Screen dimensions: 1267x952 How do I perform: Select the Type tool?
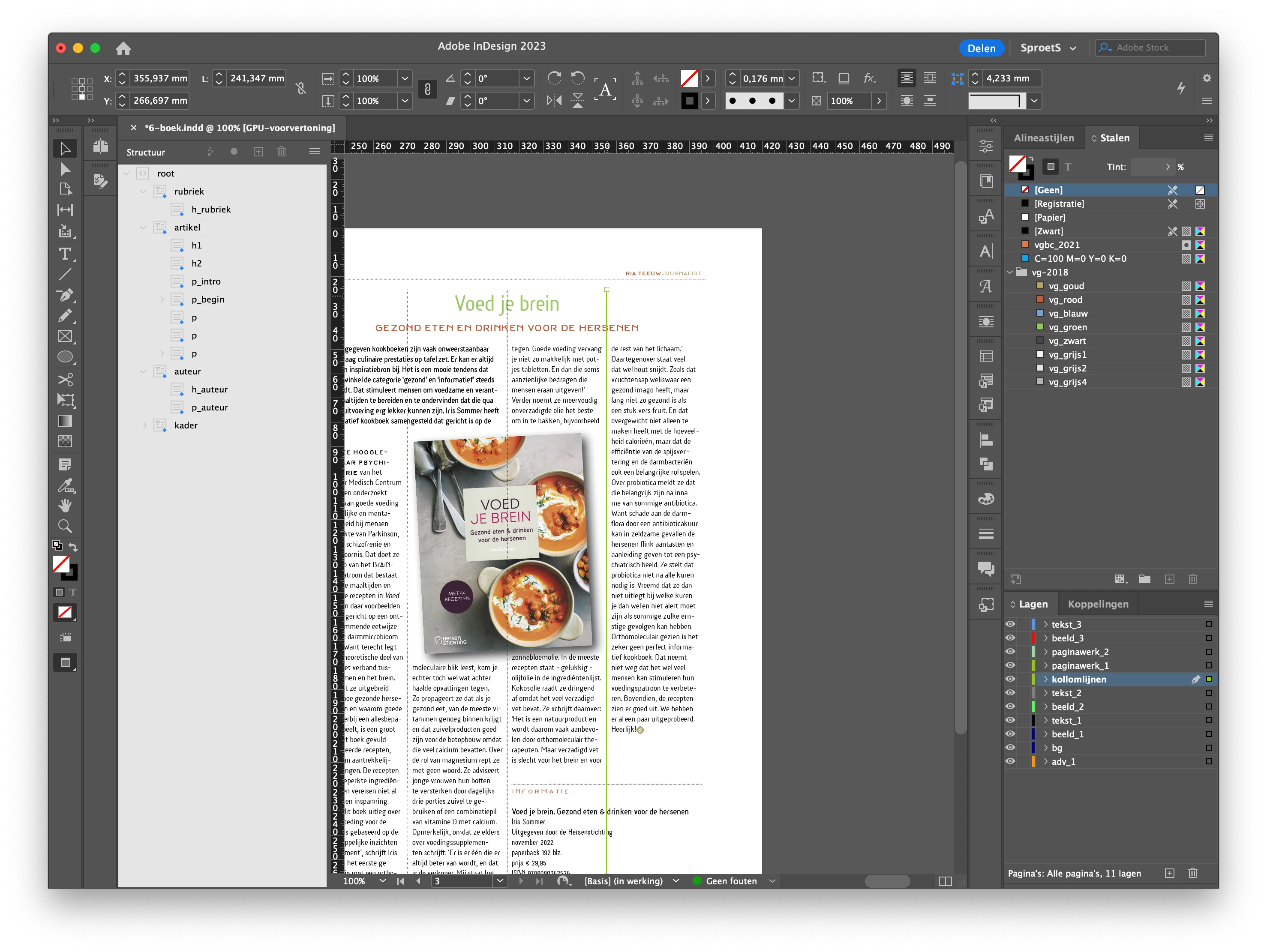(x=65, y=254)
